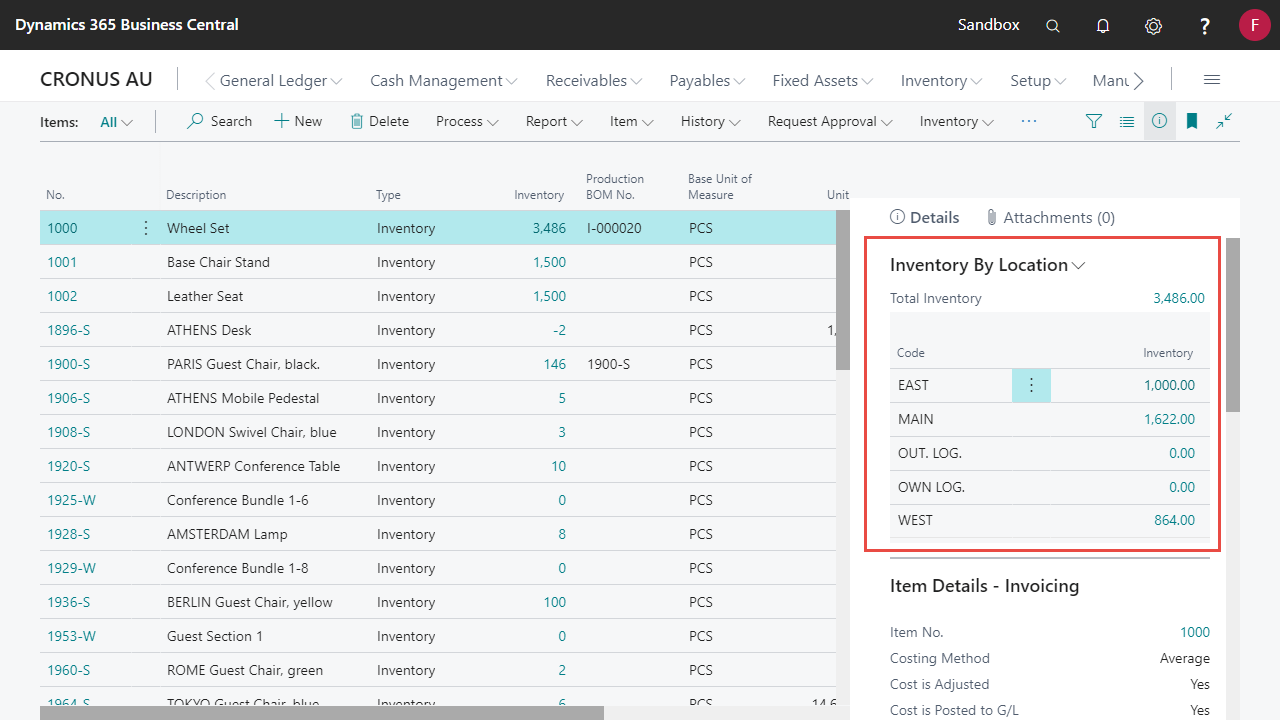Open Total Inventory value 3,486.00
Image resolution: width=1280 pixels, height=720 pixels.
coord(1179,298)
